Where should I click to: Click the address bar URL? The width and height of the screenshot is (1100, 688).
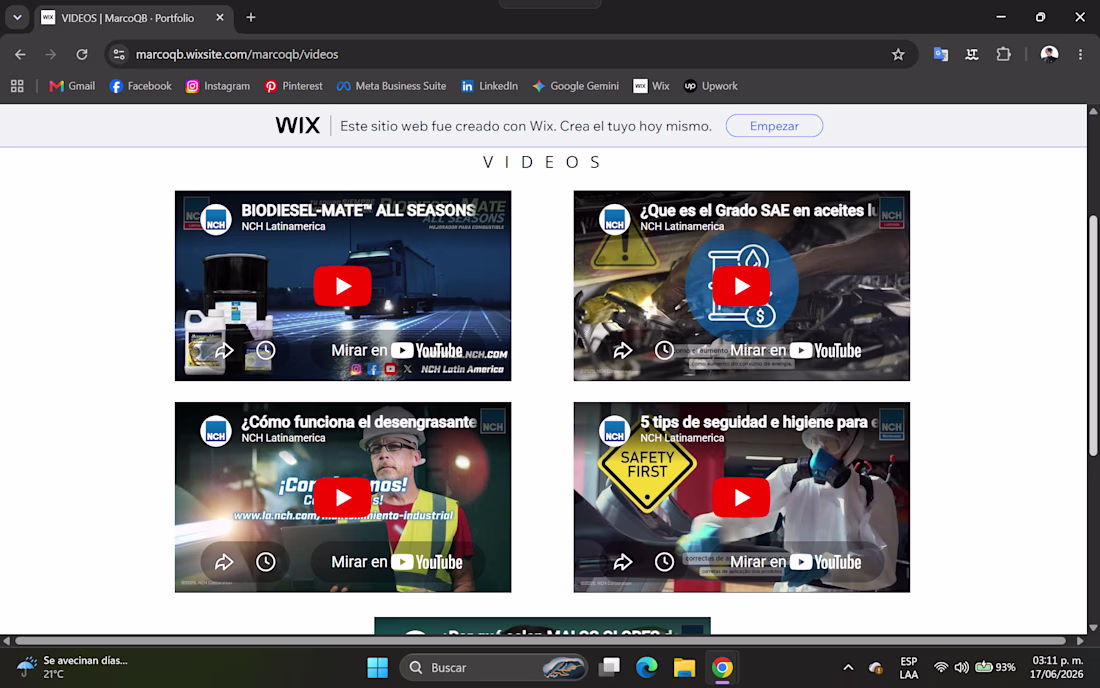[236, 54]
